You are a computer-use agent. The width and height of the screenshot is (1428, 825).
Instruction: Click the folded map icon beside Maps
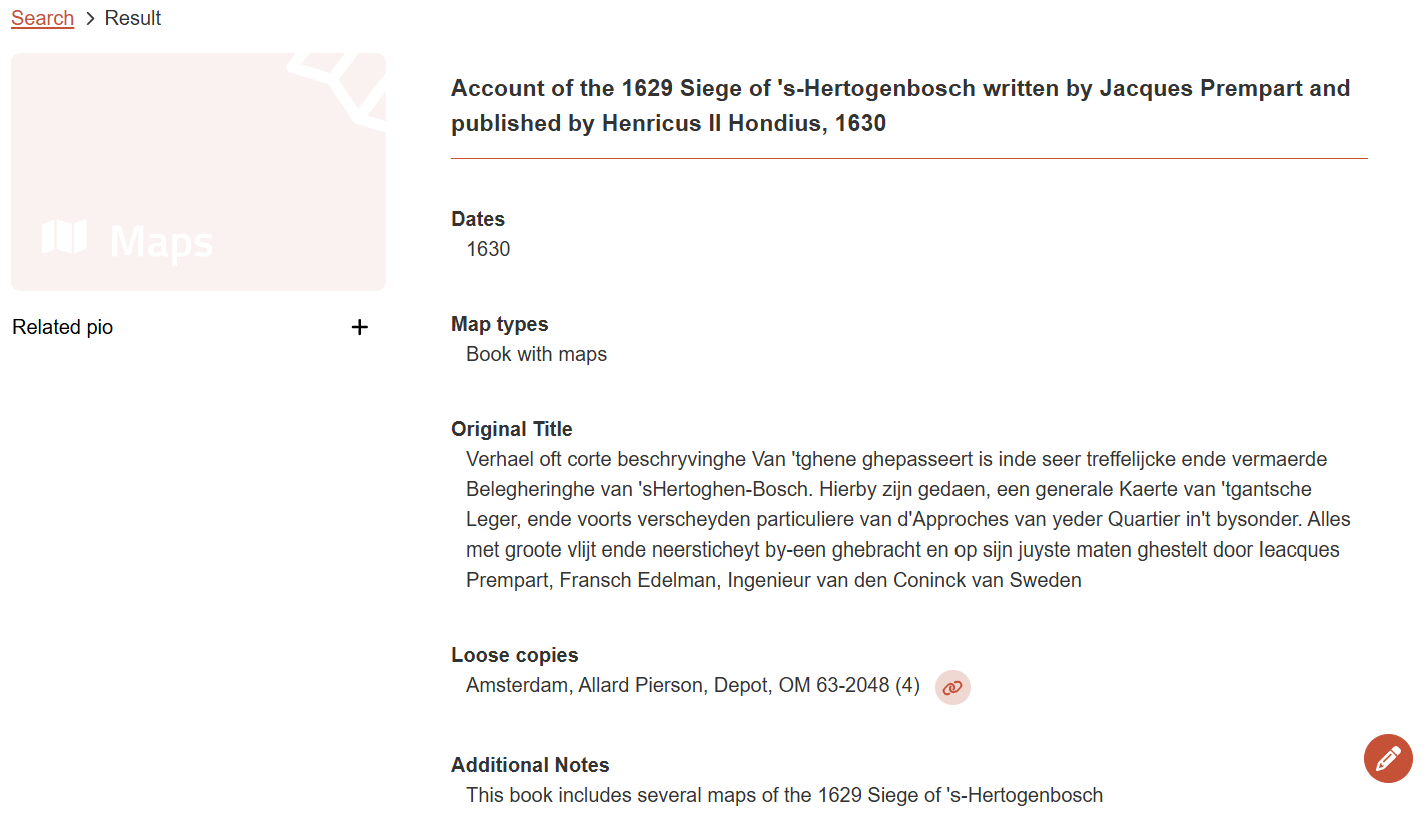click(64, 238)
